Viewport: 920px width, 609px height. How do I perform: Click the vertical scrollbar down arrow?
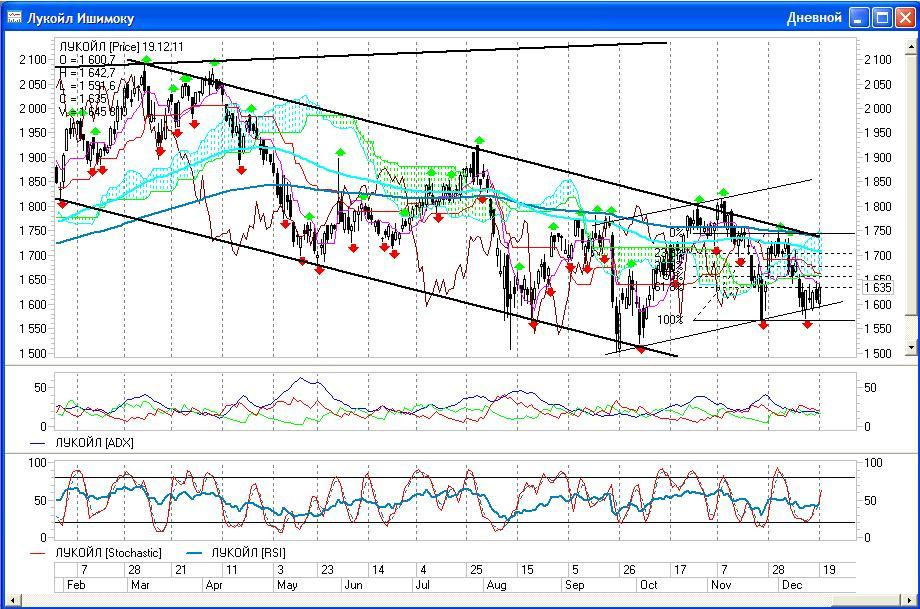(911, 347)
